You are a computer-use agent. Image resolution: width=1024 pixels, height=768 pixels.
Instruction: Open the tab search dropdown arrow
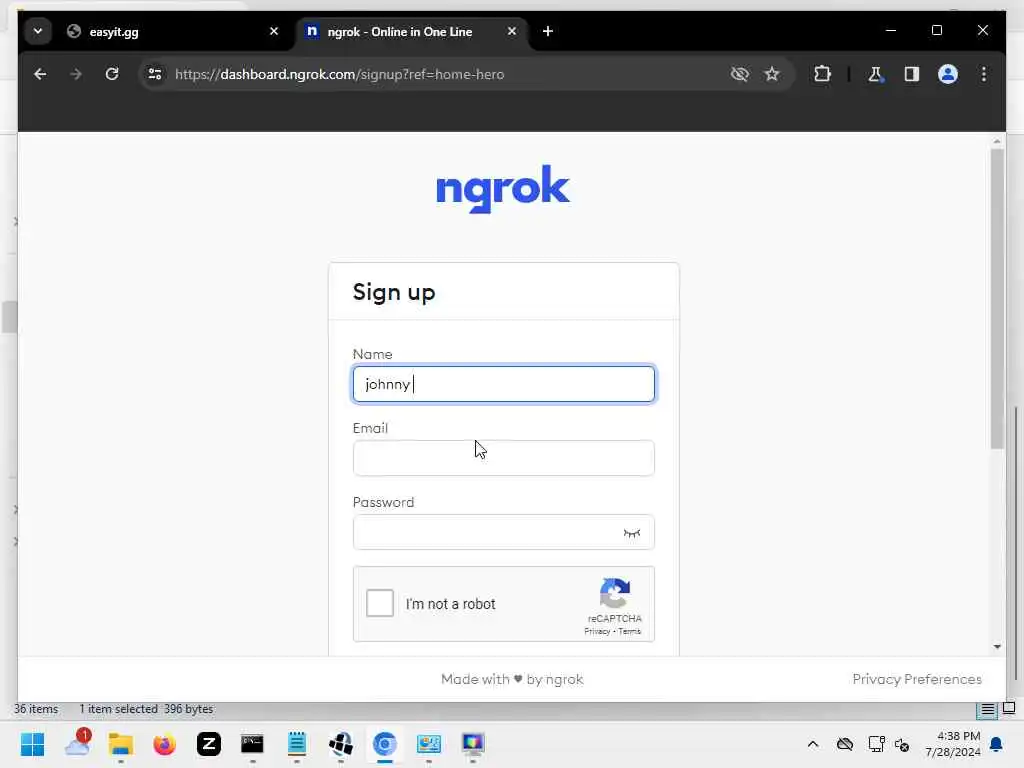click(38, 31)
